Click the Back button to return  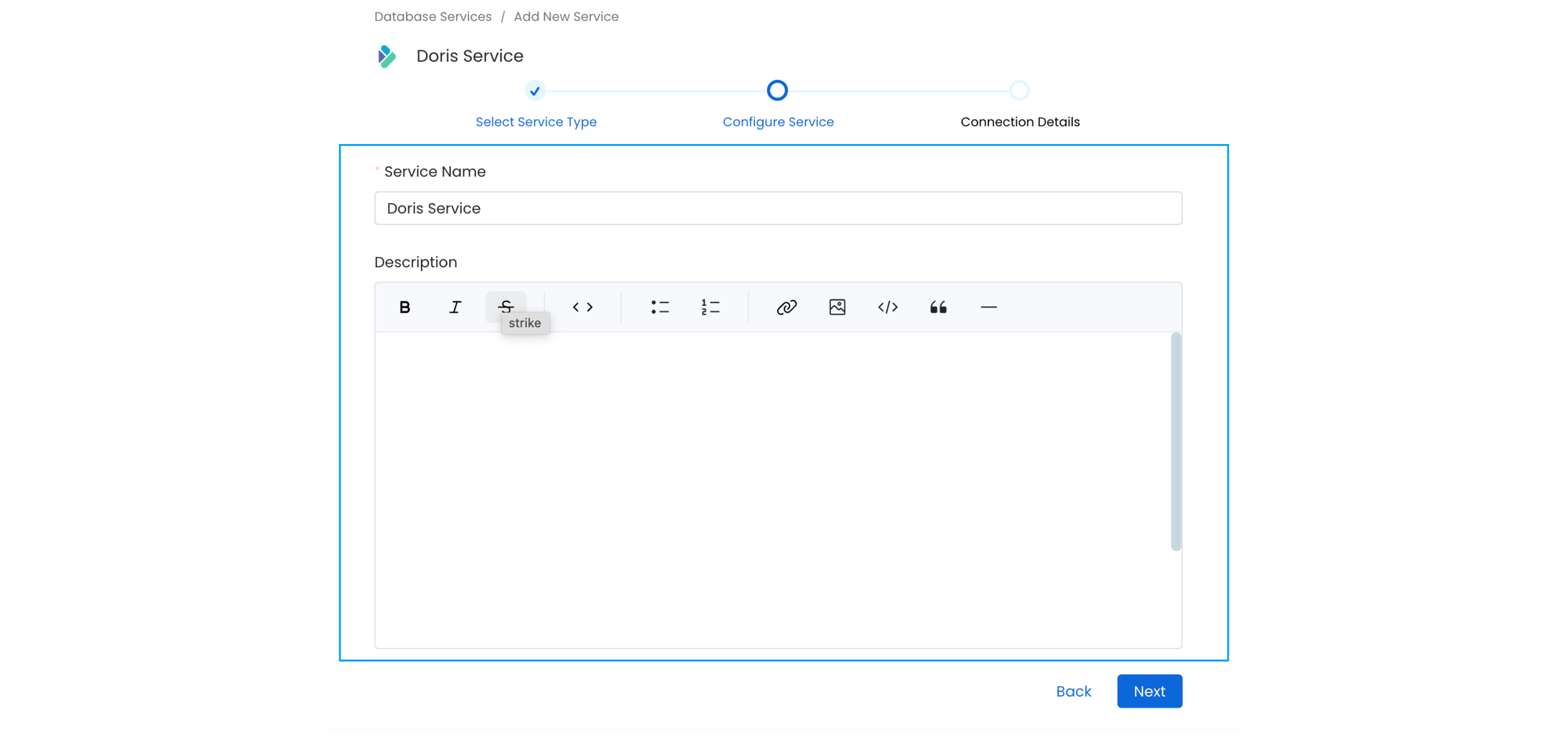(1073, 691)
